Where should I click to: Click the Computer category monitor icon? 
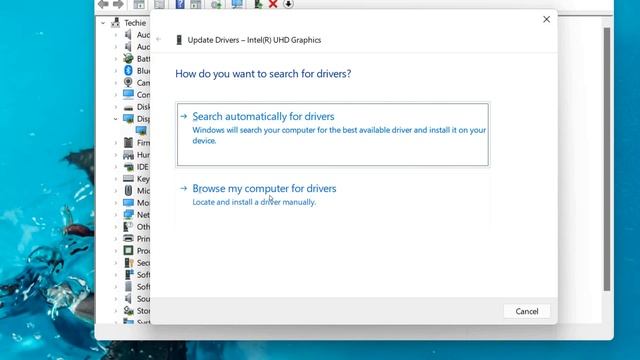pos(128,94)
